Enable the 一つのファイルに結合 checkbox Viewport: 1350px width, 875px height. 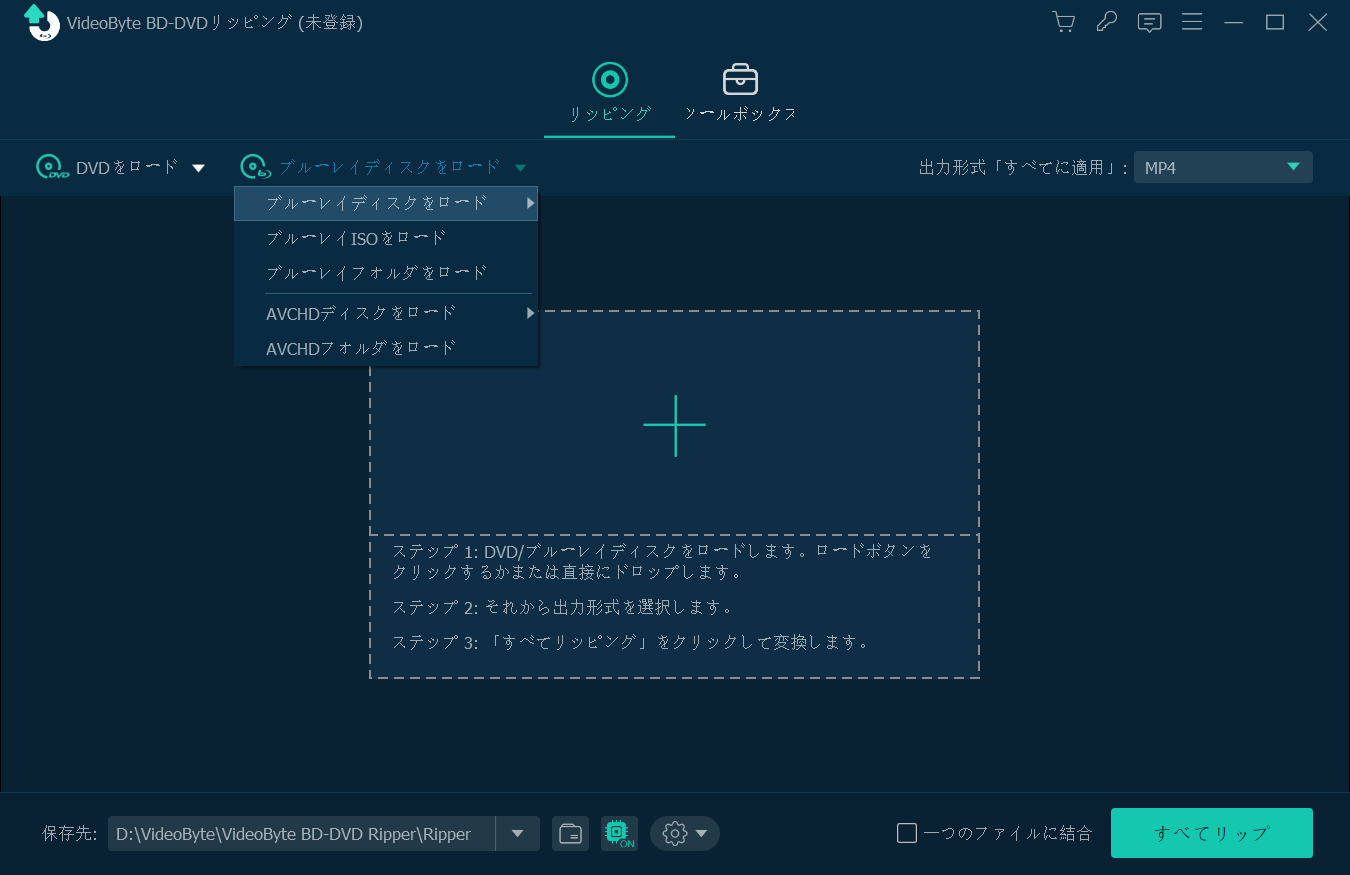pyautogui.click(x=906, y=831)
